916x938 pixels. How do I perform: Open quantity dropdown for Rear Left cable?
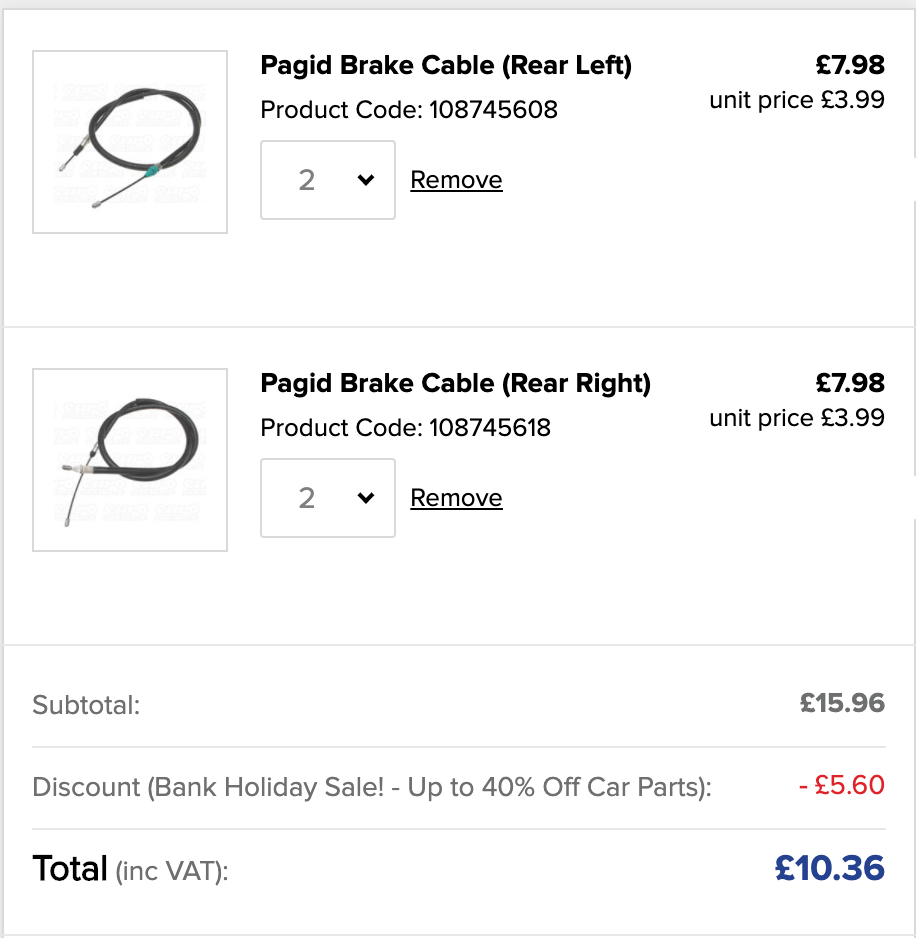pos(328,180)
